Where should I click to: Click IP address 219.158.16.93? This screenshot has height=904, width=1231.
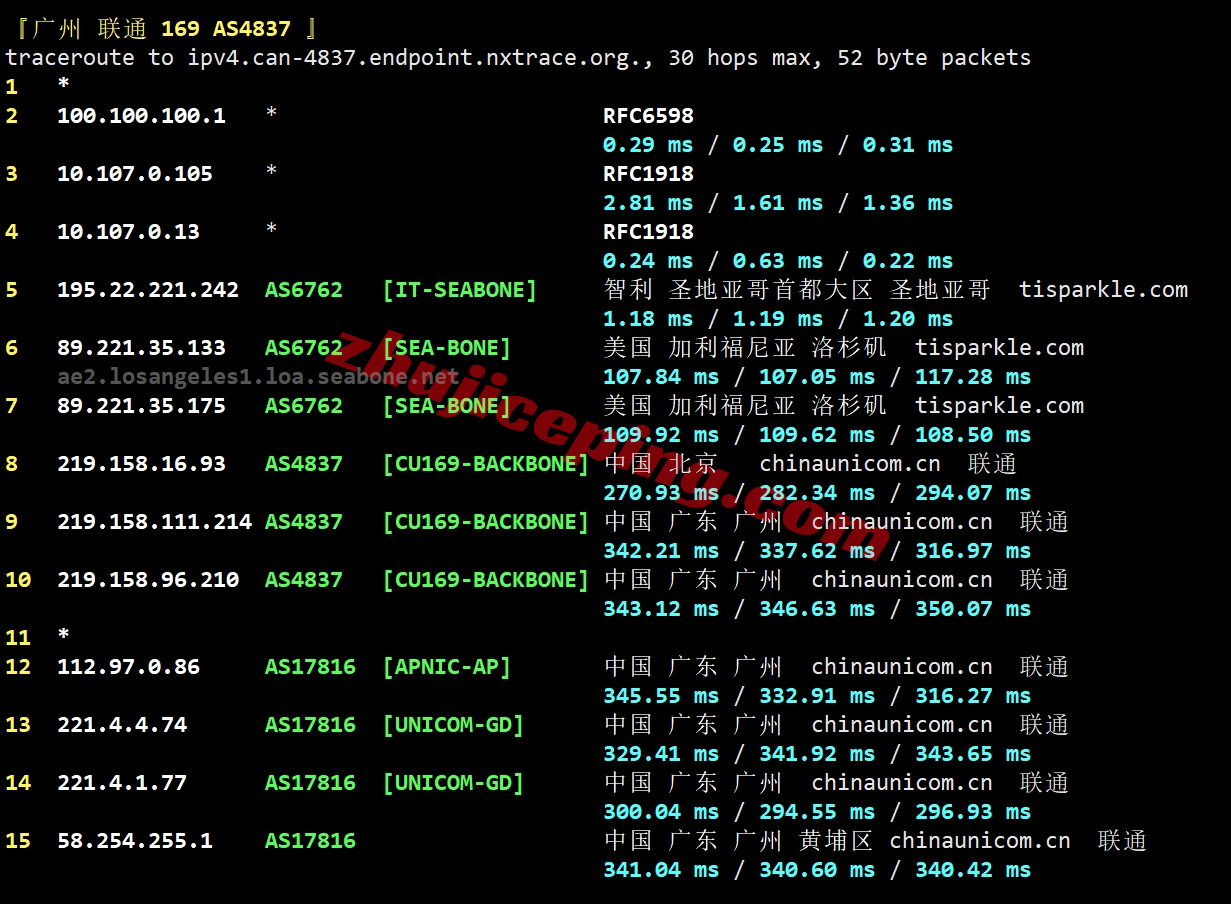(141, 464)
